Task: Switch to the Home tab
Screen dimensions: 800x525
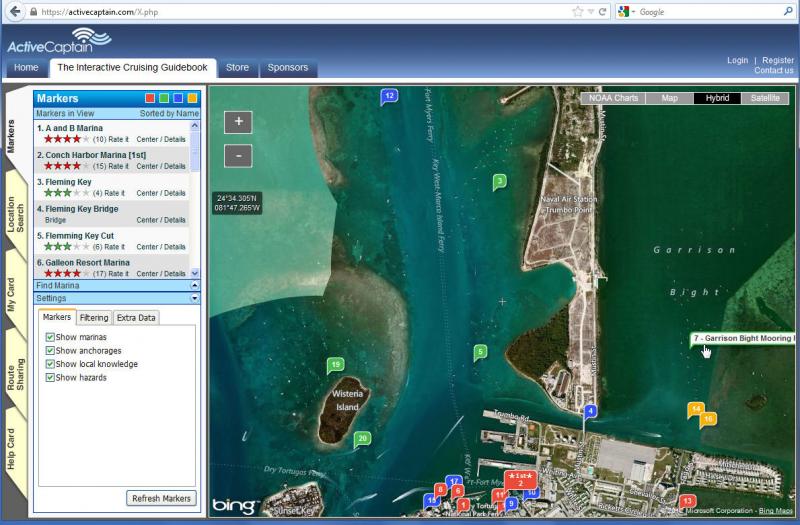Action: tap(26, 68)
